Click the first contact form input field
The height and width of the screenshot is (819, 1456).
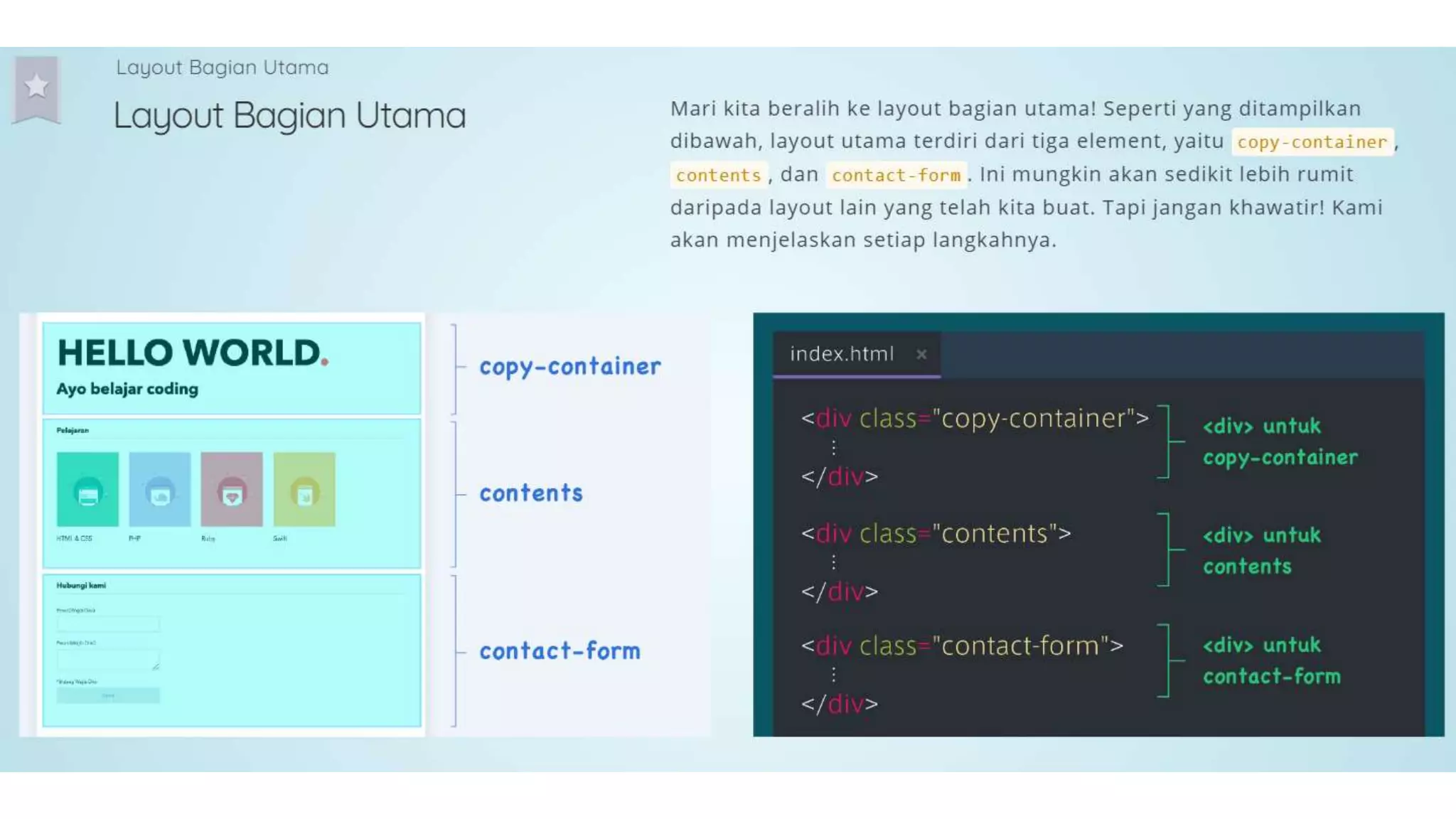[x=108, y=624]
